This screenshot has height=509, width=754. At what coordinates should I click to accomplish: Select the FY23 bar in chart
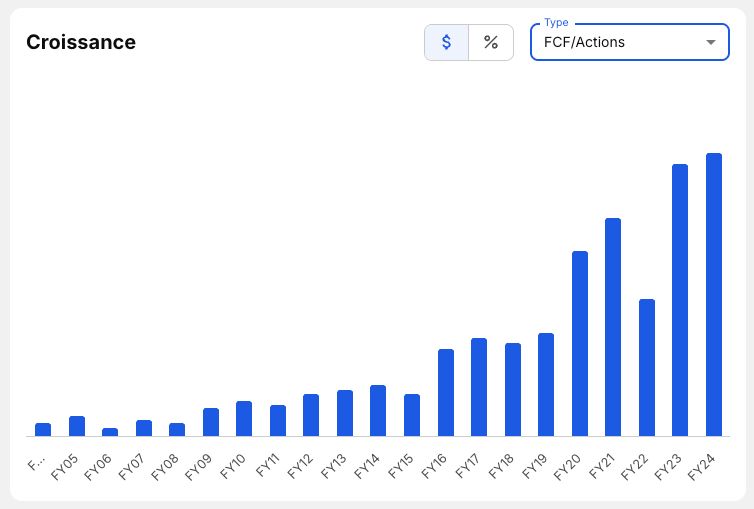[680, 300]
